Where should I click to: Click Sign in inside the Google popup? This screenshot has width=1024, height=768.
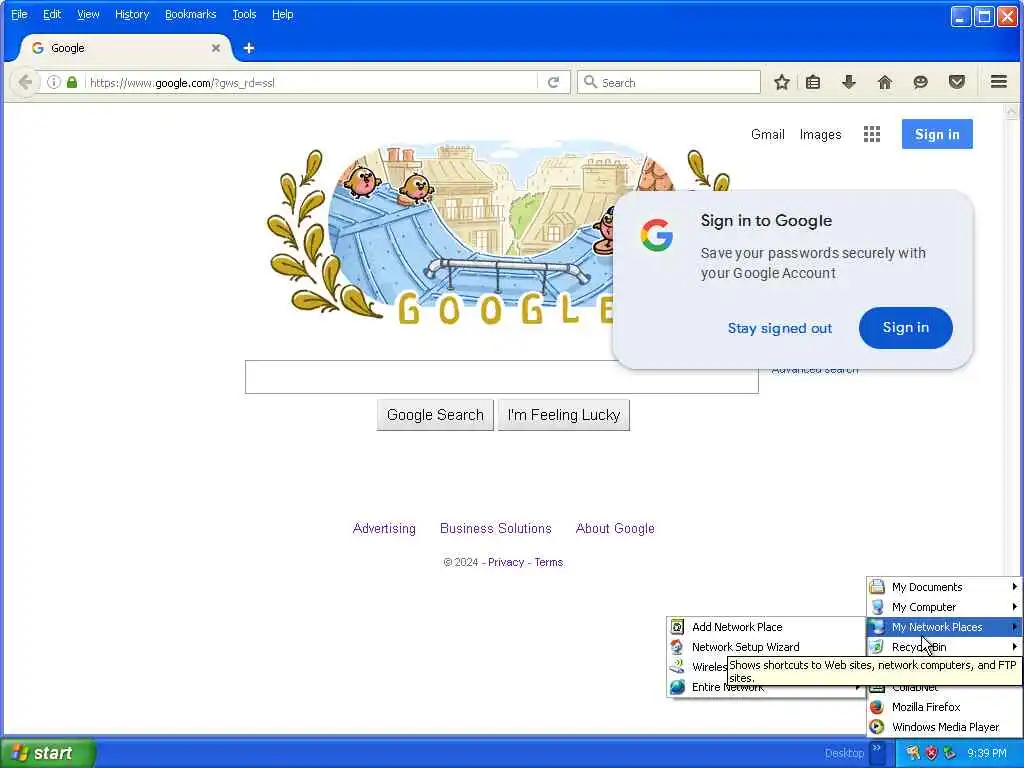click(x=906, y=328)
